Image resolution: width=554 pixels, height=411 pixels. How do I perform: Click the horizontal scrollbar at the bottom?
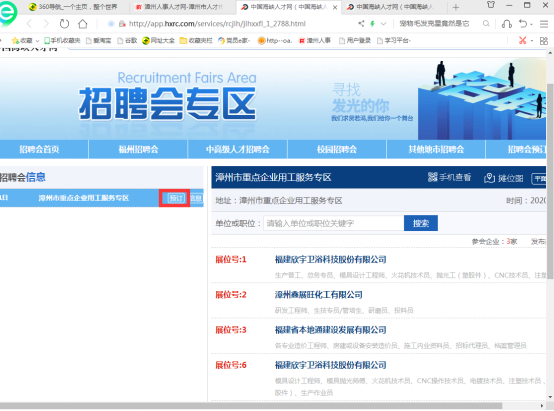251,406
